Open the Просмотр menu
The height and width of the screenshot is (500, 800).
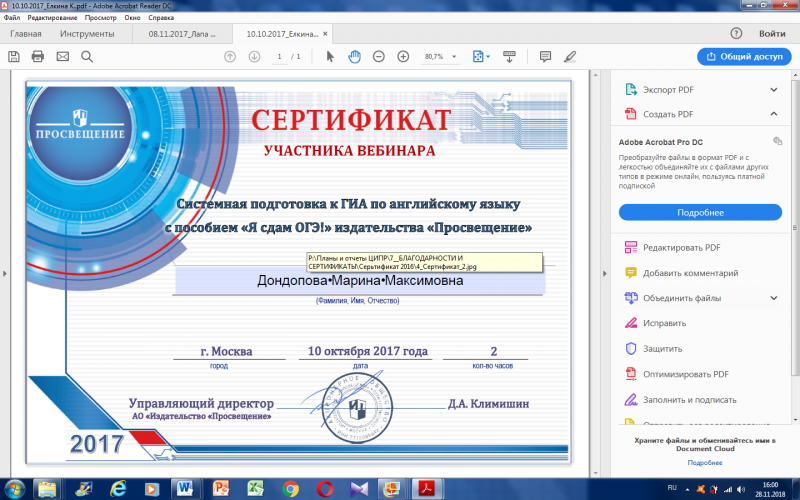(101, 17)
